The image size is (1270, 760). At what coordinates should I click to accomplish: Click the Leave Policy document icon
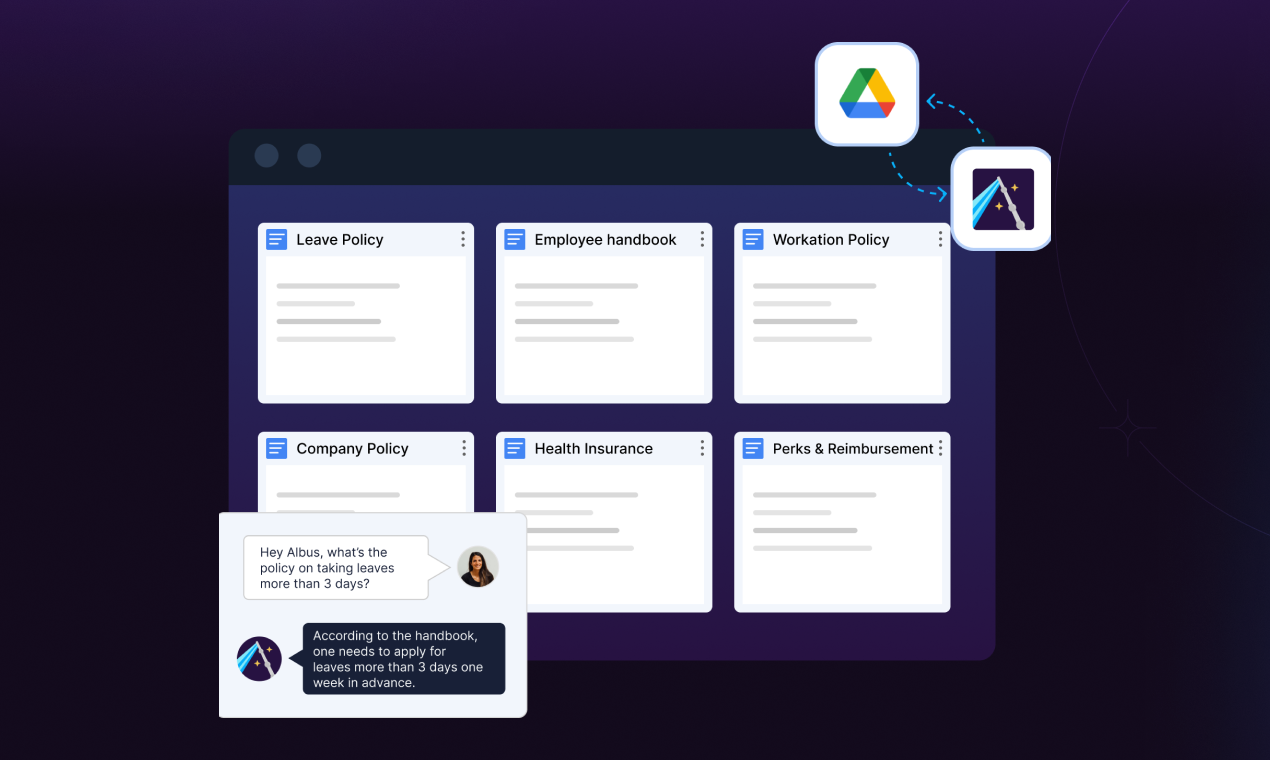pos(277,240)
